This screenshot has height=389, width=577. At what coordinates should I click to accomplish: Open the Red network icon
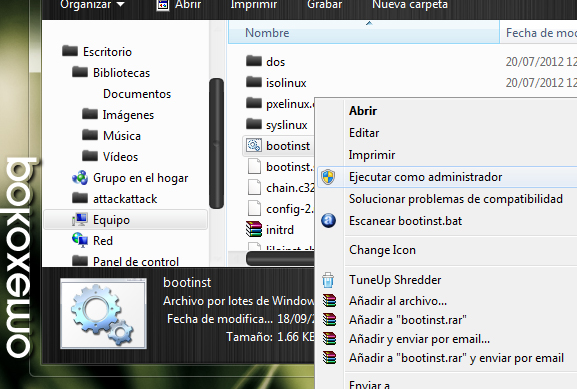point(80,240)
